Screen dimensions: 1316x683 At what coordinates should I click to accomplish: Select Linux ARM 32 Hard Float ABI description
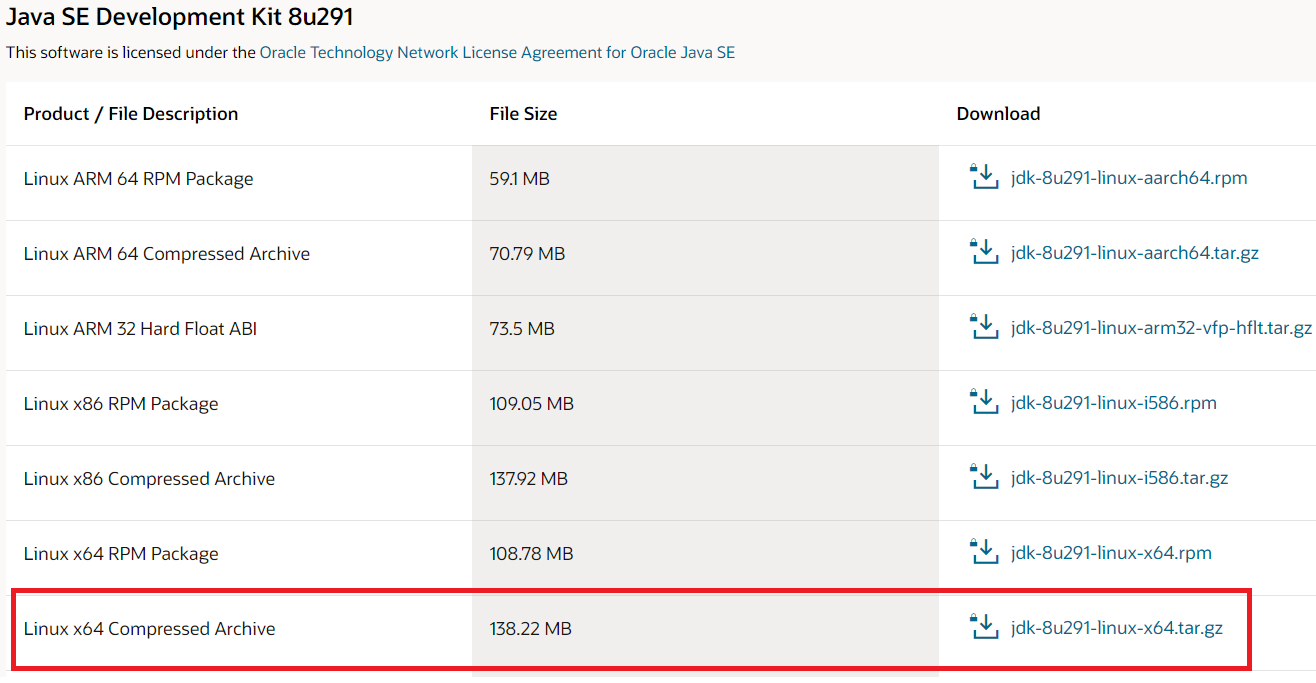140,329
